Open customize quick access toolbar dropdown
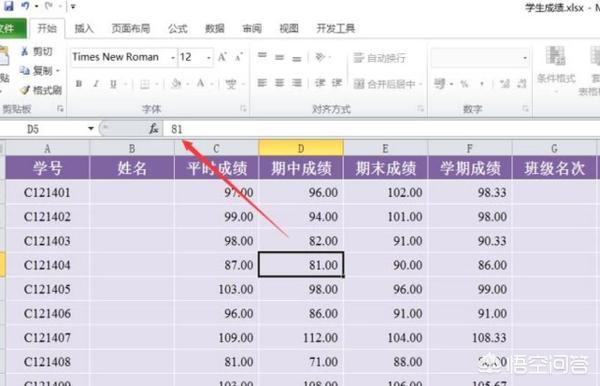The image size is (600, 386). pos(73,6)
